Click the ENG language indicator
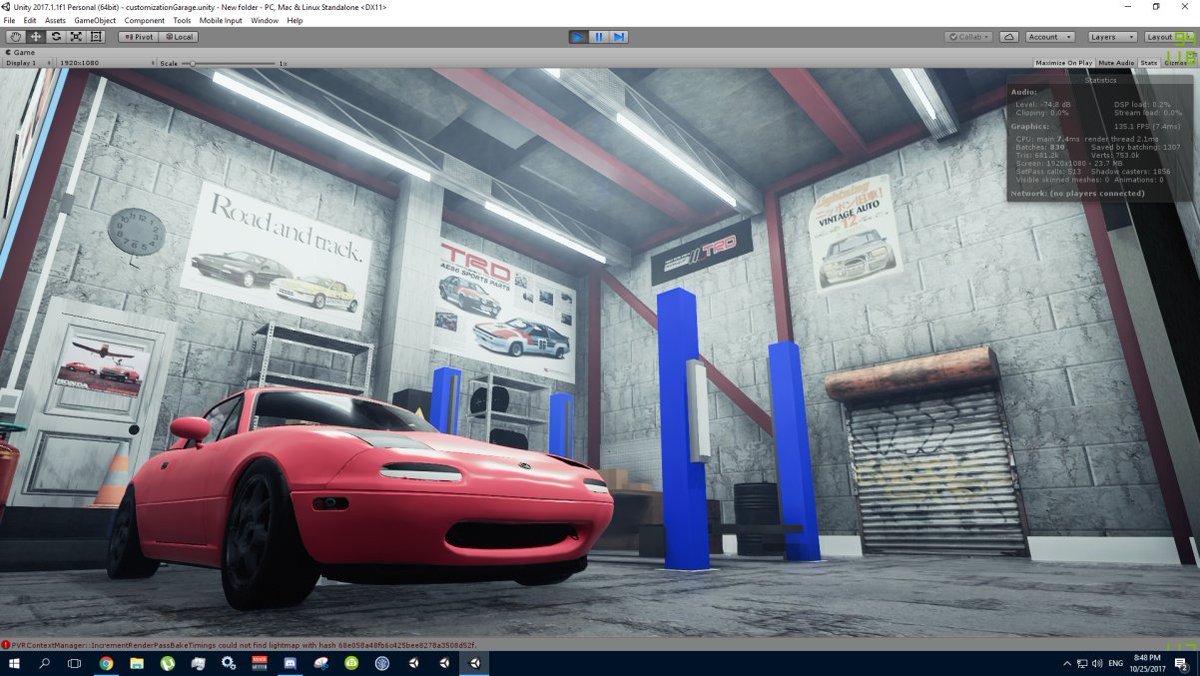This screenshot has height=676, width=1200. pos(1114,664)
